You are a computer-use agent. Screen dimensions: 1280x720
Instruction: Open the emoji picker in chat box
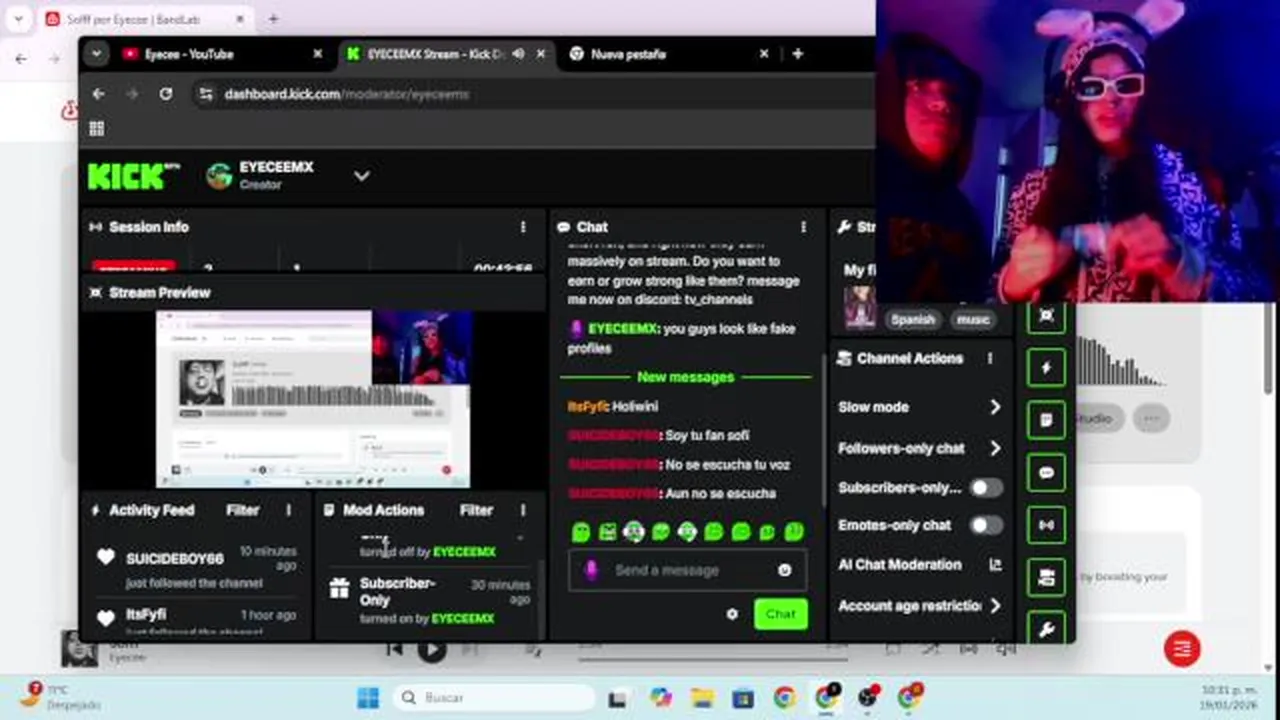pos(785,570)
